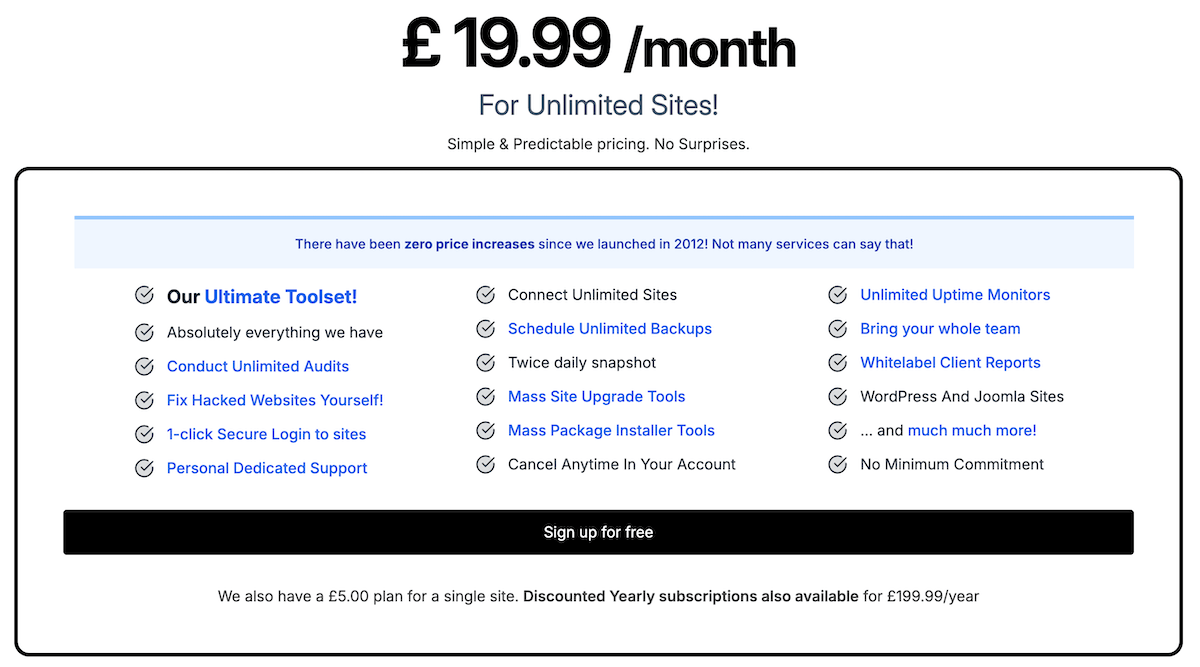Click checkmark icon beside WordPress And Joomla Sites
Screen dimensions: 1200x667
point(838,397)
